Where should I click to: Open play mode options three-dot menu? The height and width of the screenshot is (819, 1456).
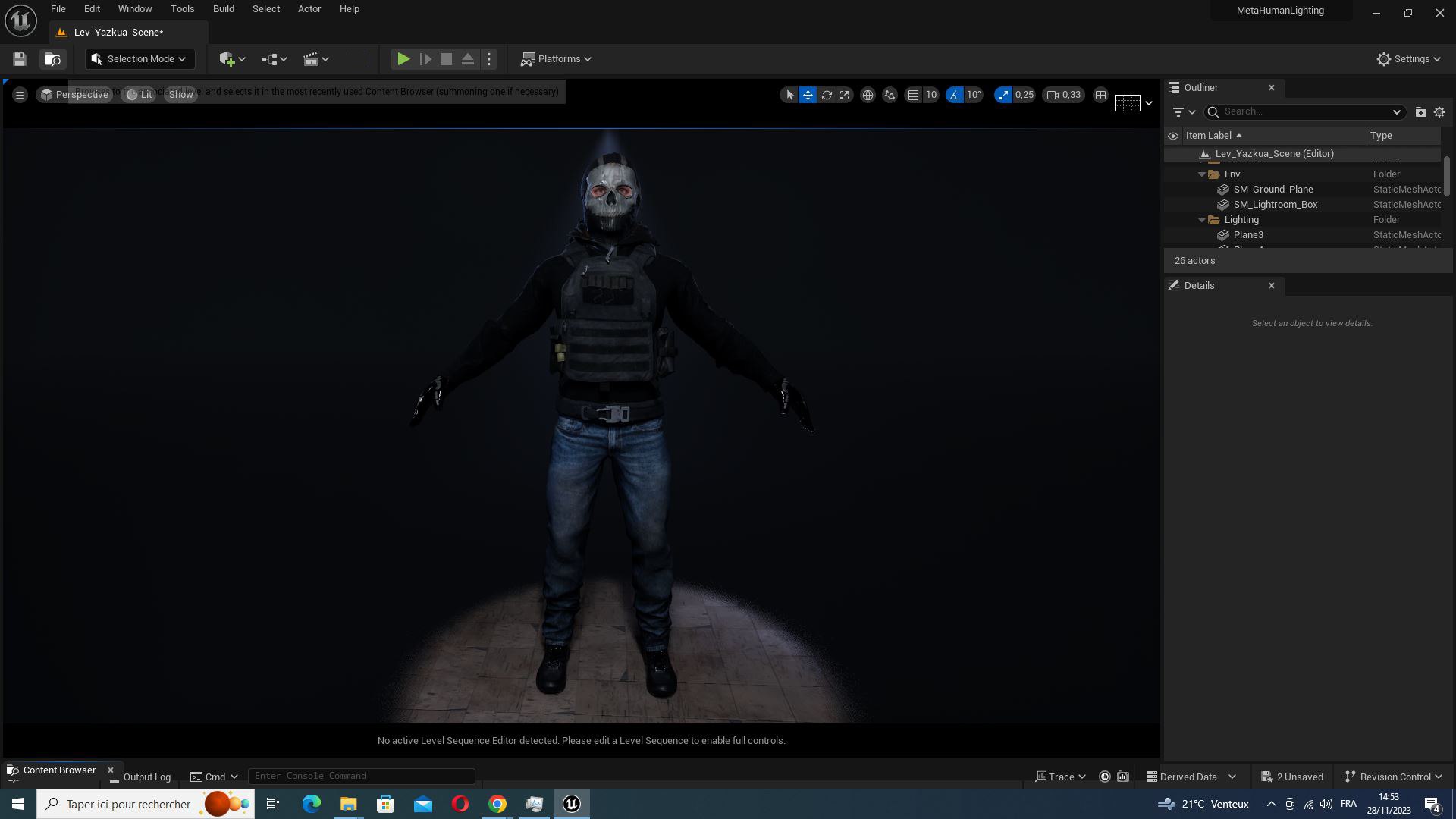[489, 59]
